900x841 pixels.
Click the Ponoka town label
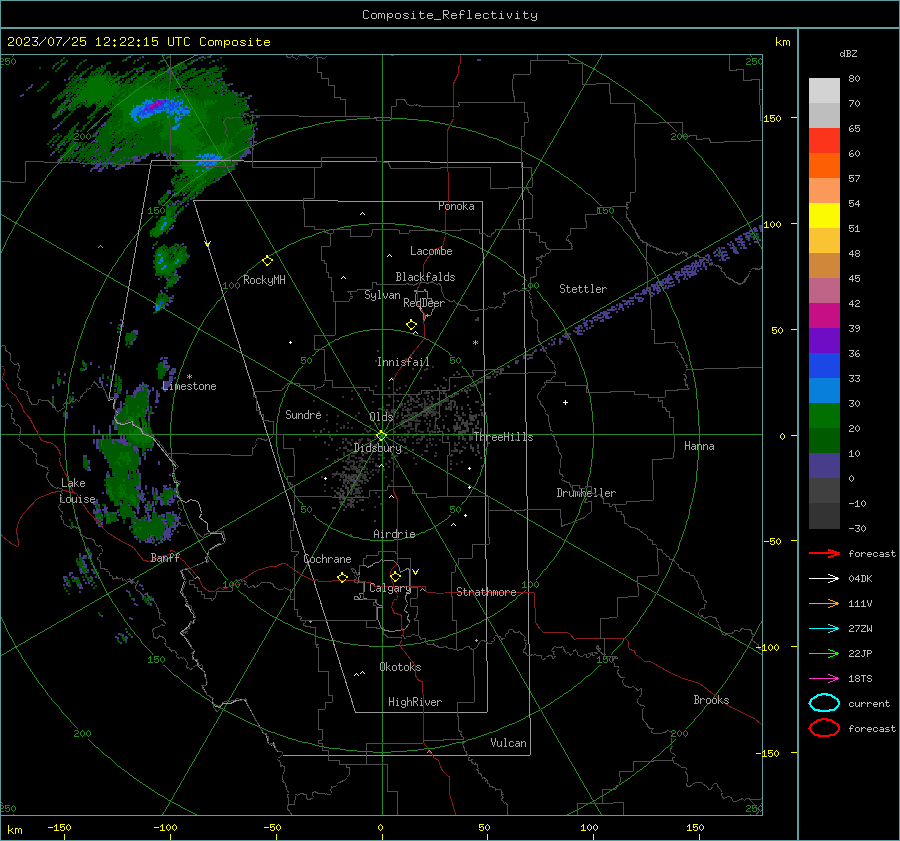[456, 206]
